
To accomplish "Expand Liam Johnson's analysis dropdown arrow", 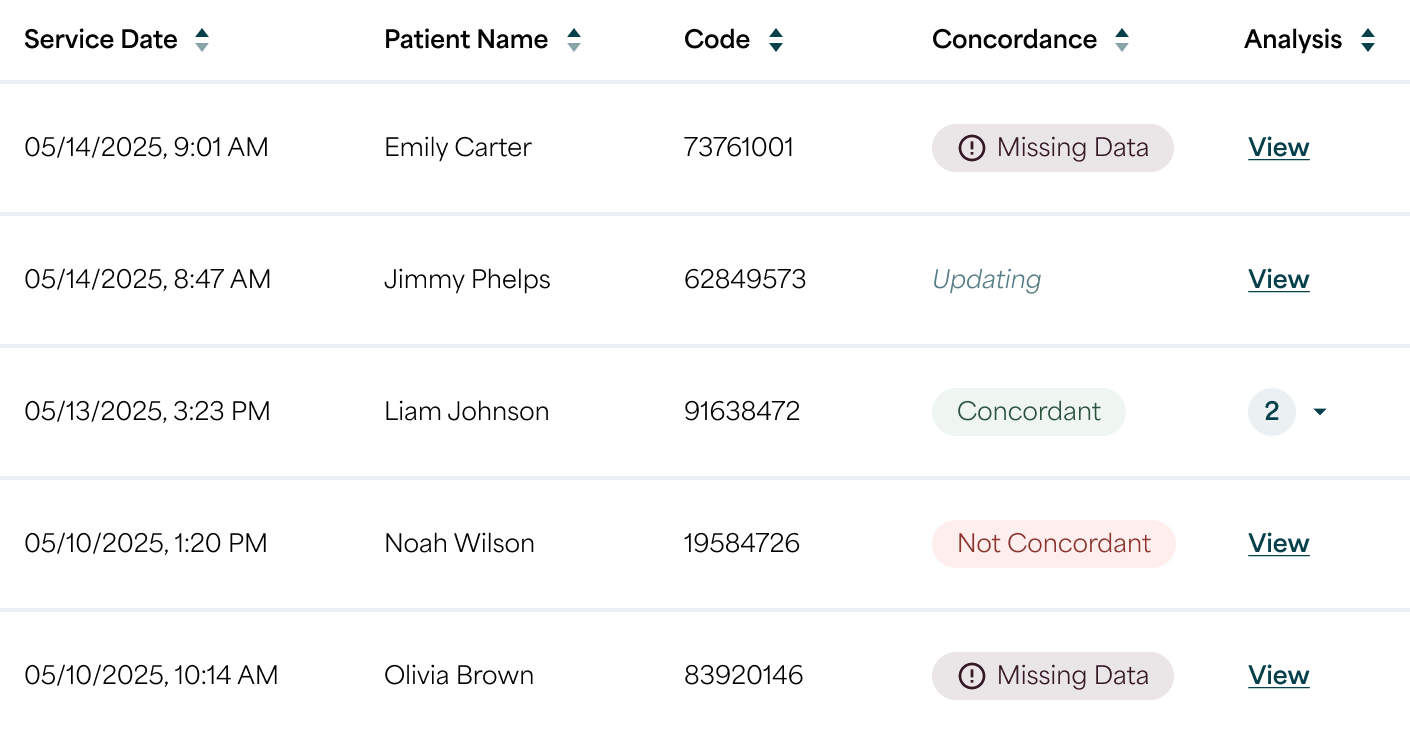I will tap(1320, 412).
